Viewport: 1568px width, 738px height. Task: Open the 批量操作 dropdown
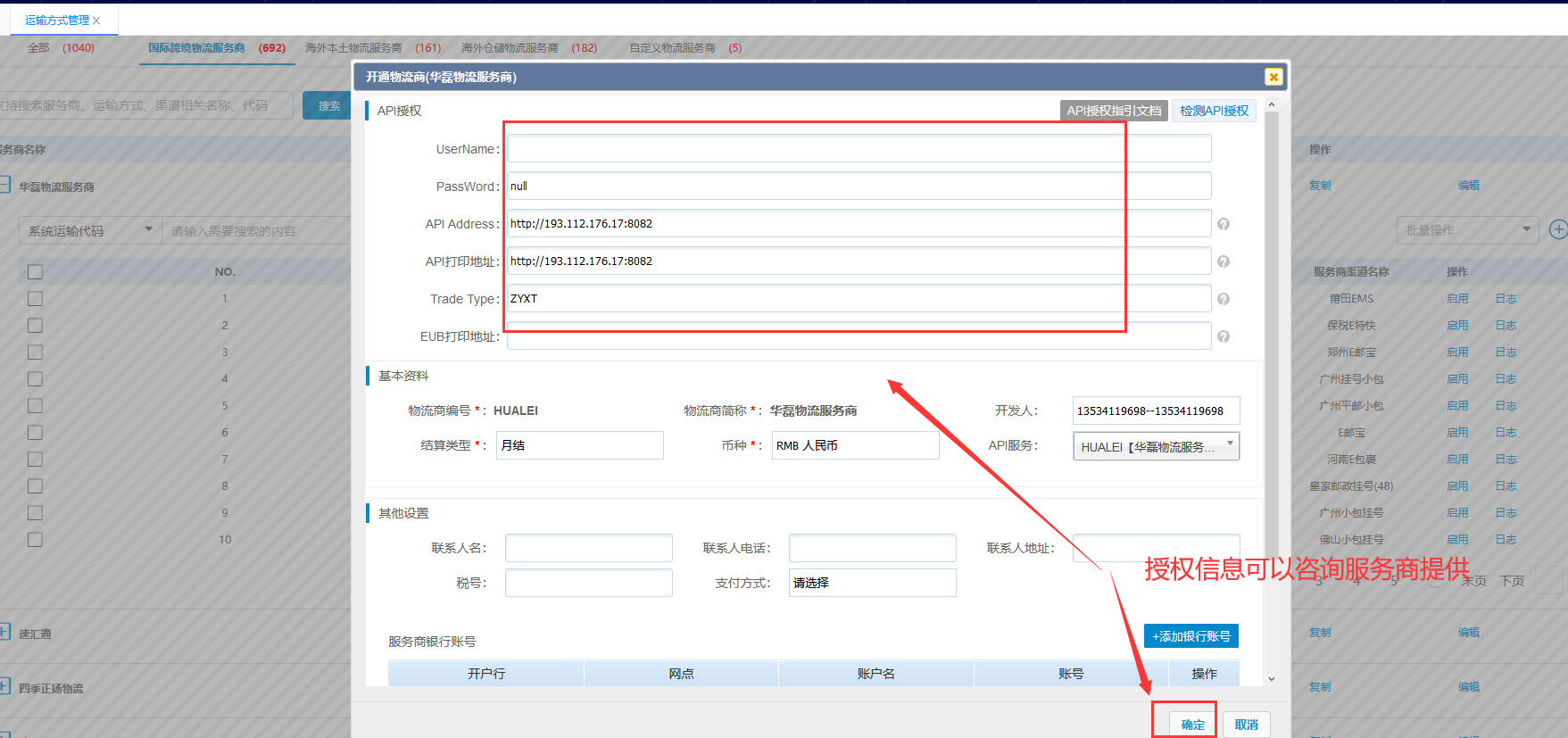(1466, 230)
